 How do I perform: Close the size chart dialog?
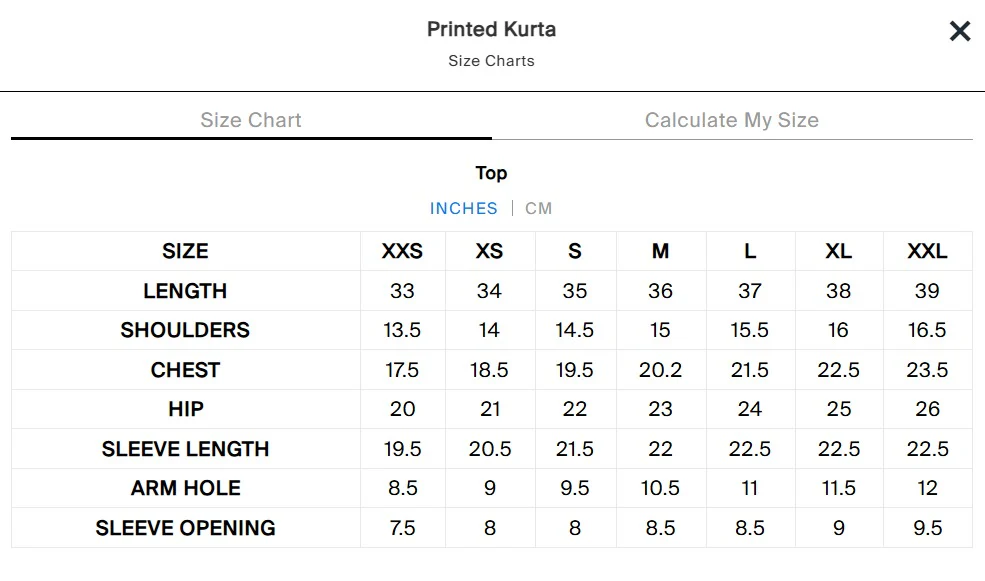[x=959, y=31]
